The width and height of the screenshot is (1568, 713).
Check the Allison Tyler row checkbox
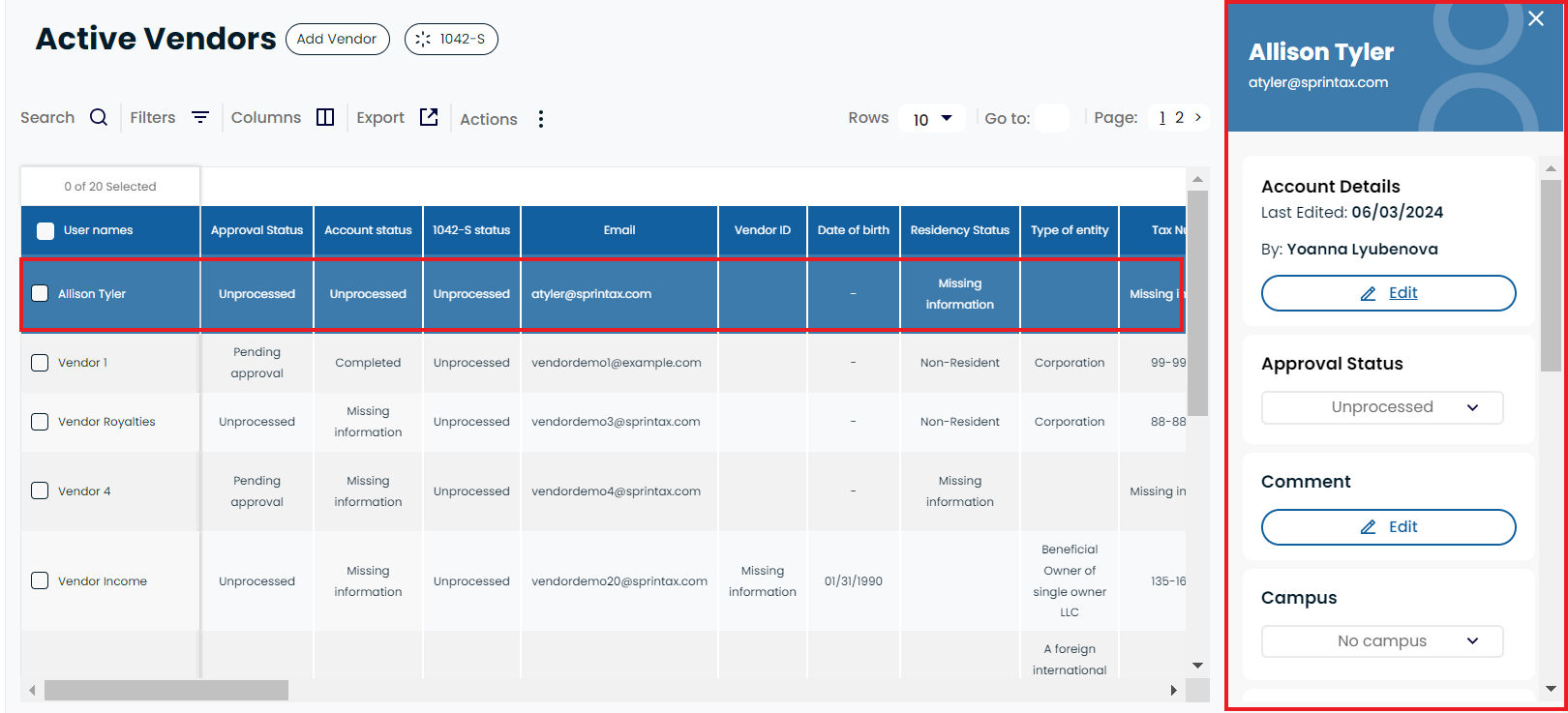coord(40,293)
